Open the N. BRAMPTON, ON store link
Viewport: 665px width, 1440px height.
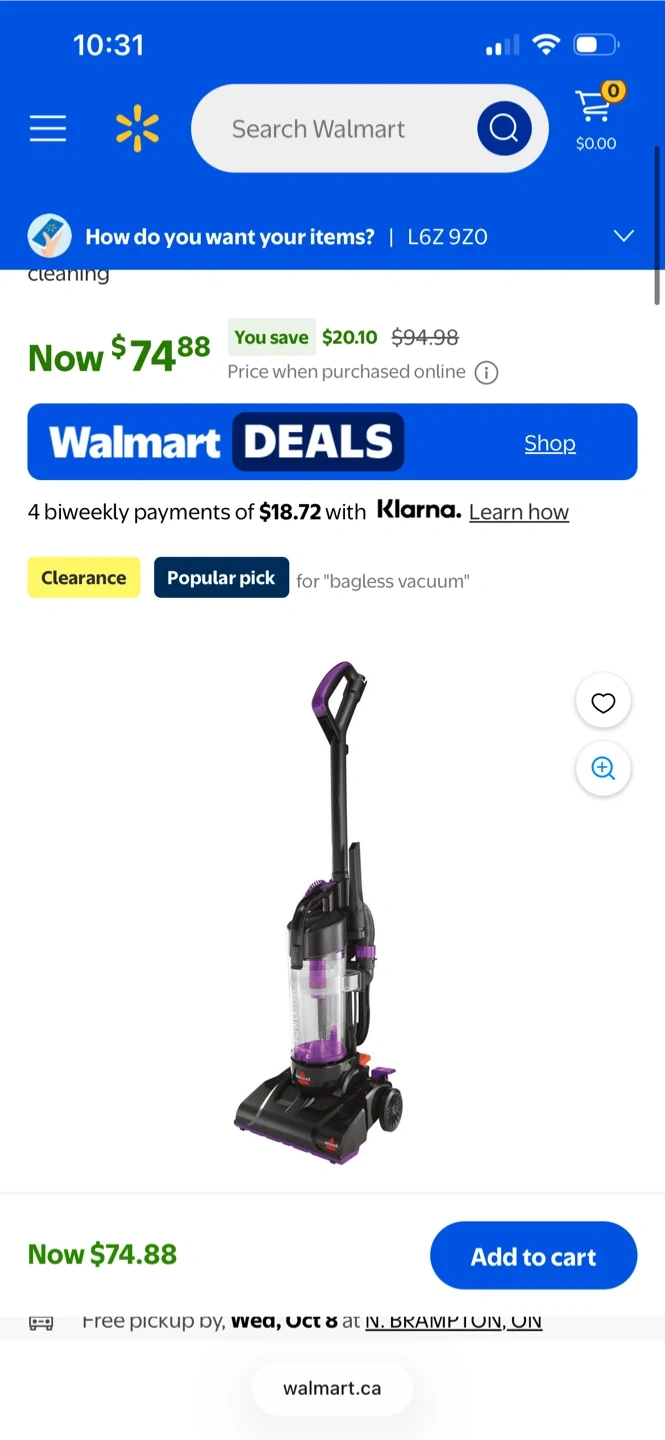coord(454,1321)
